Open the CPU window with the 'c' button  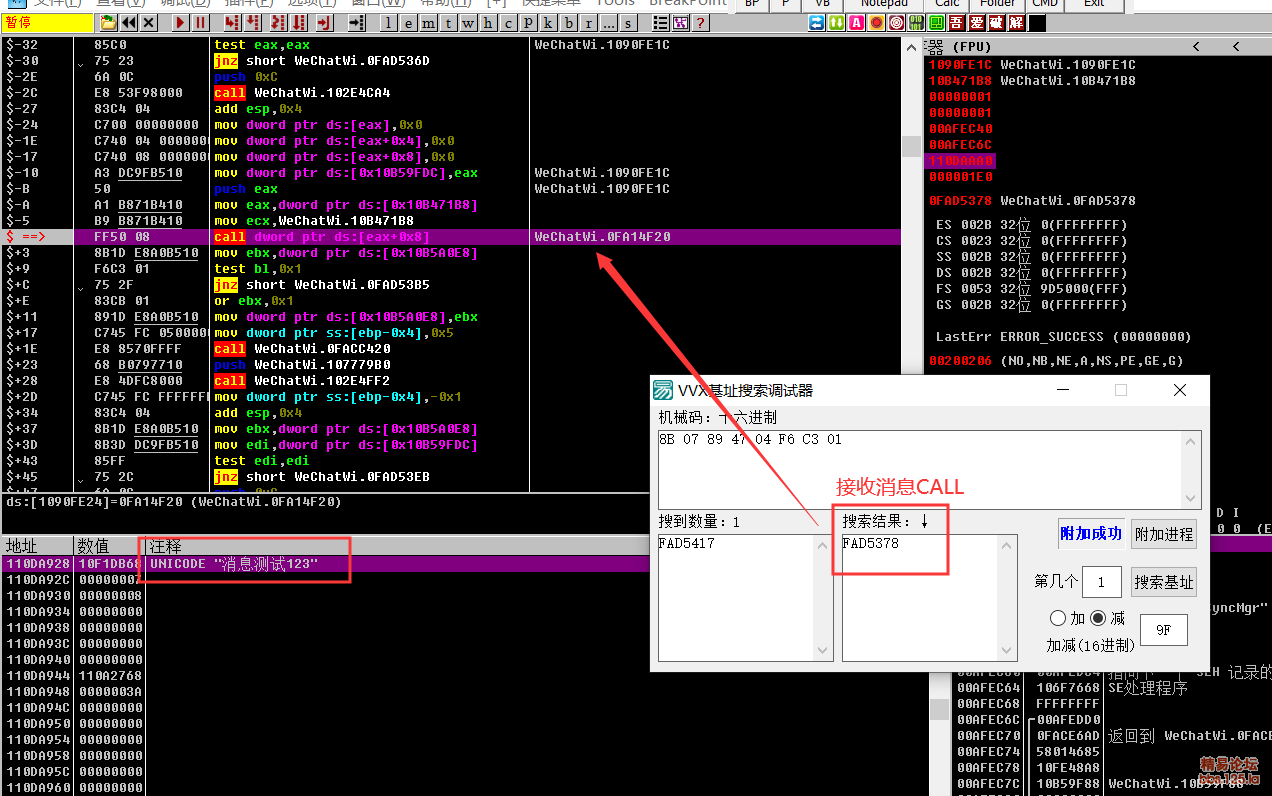(509, 22)
